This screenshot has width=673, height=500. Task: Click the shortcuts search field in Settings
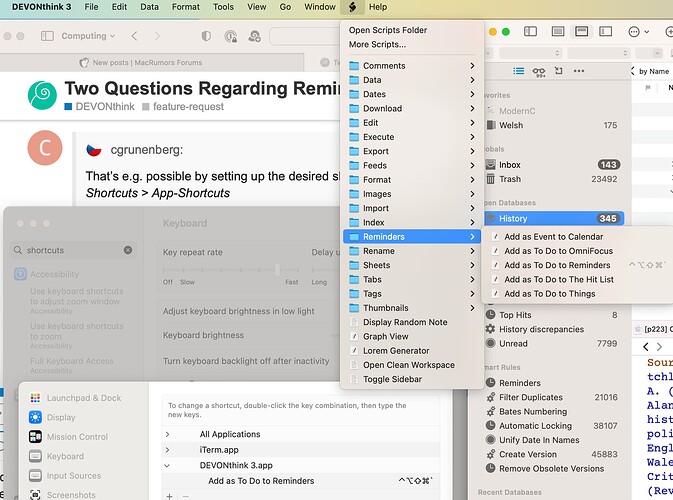point(73,250)
